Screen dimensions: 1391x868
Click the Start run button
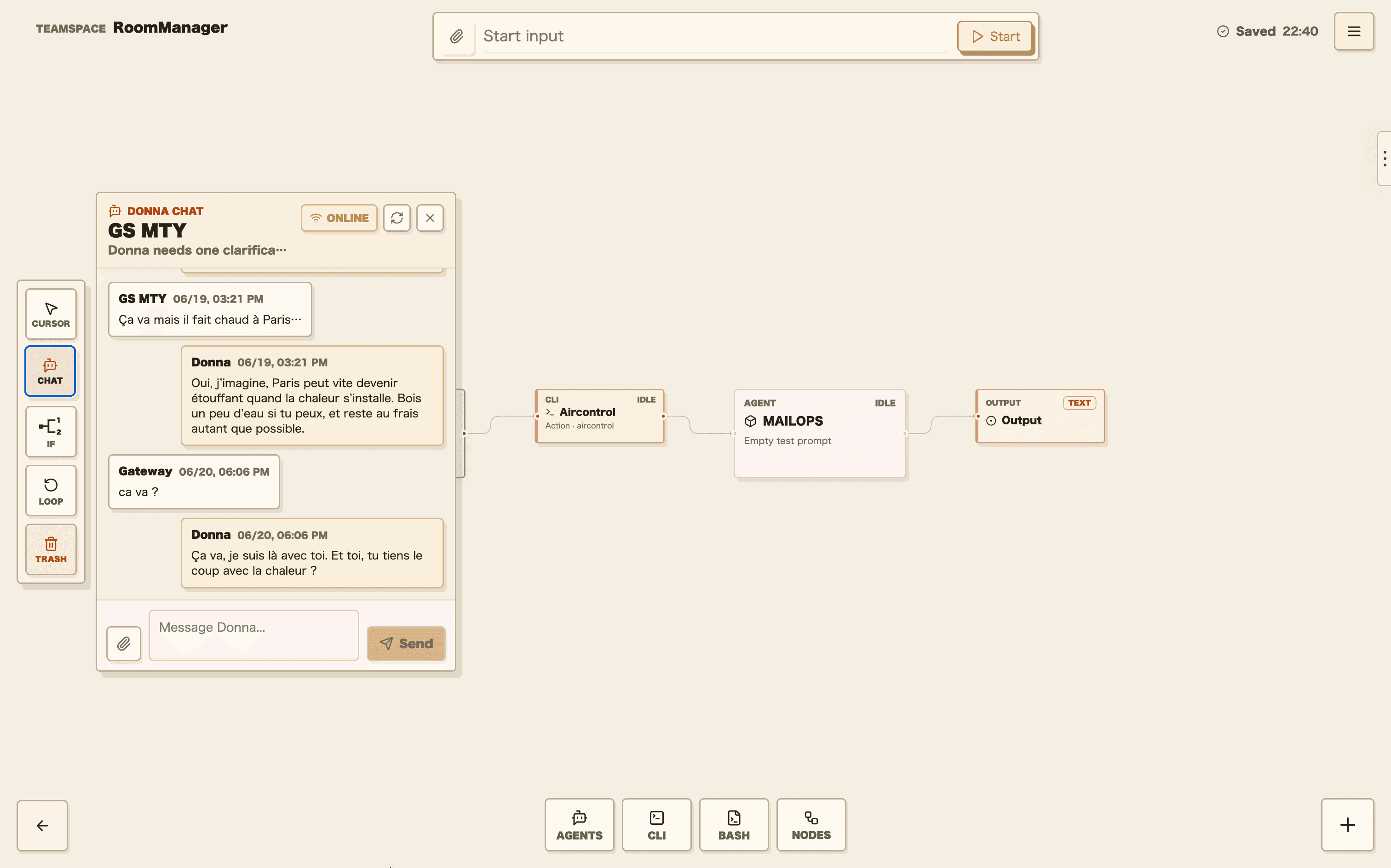click(995, 36)
